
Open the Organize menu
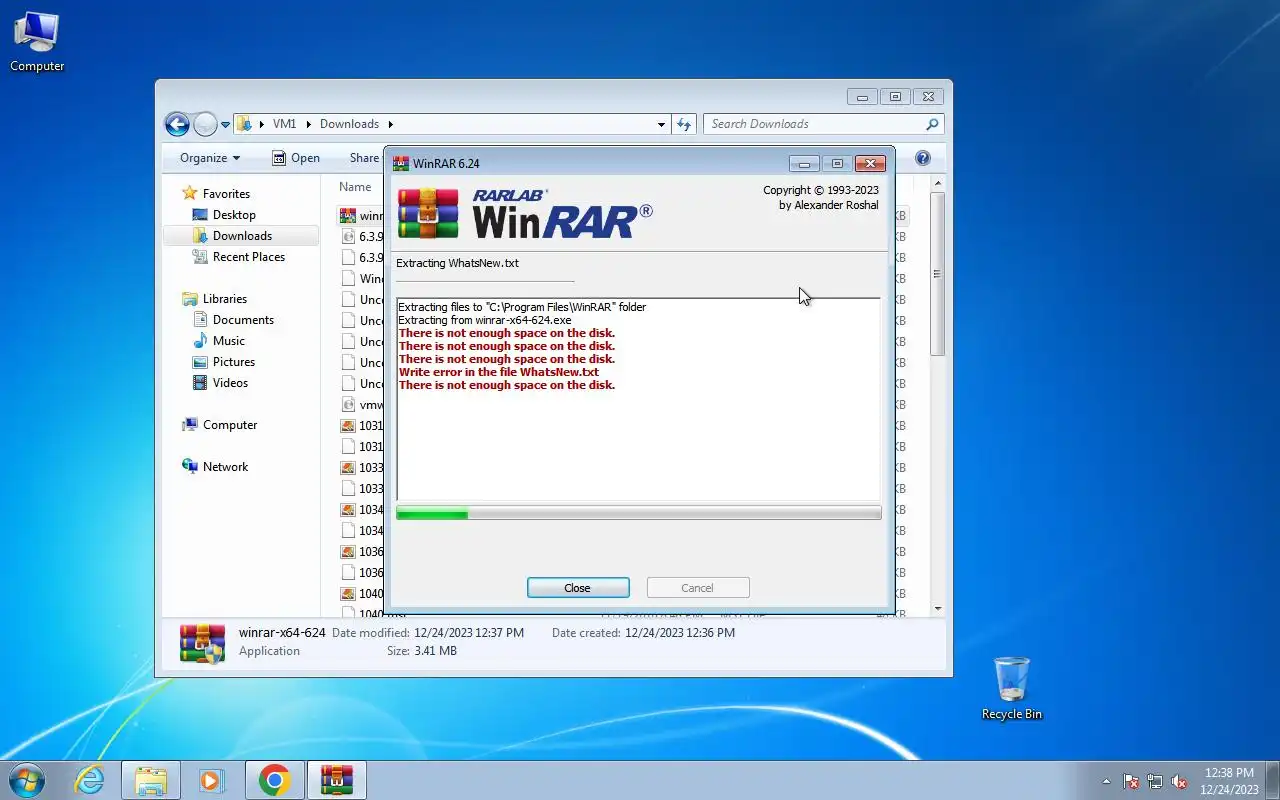[210, 158]
